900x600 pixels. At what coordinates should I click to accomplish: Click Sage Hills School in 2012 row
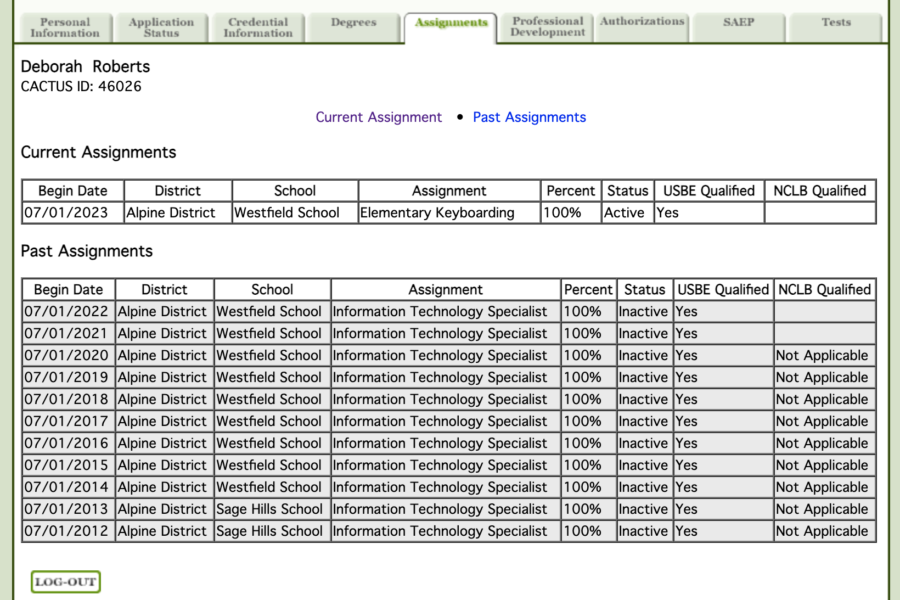click(273, 531)
